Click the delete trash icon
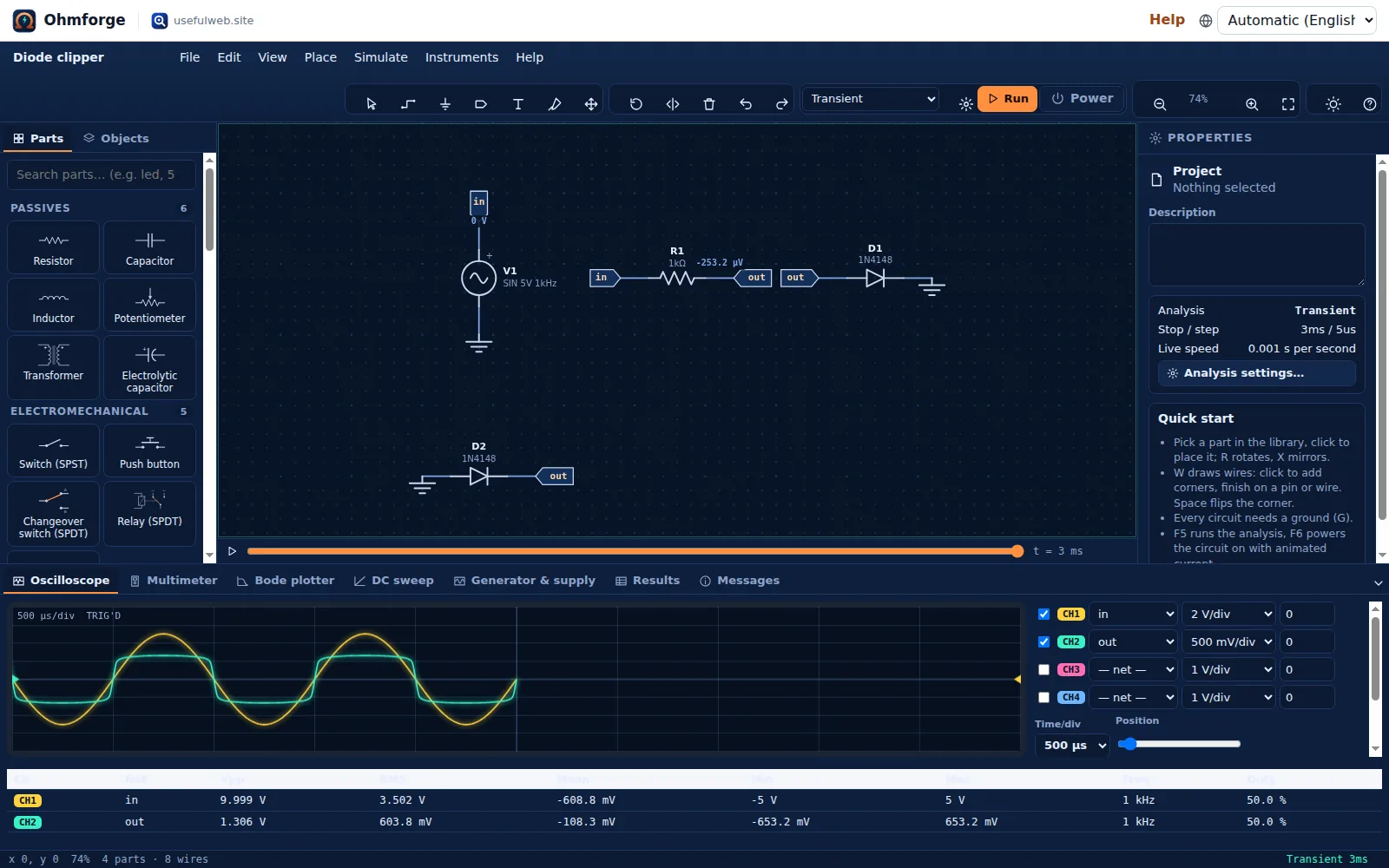 click(708, 104)
